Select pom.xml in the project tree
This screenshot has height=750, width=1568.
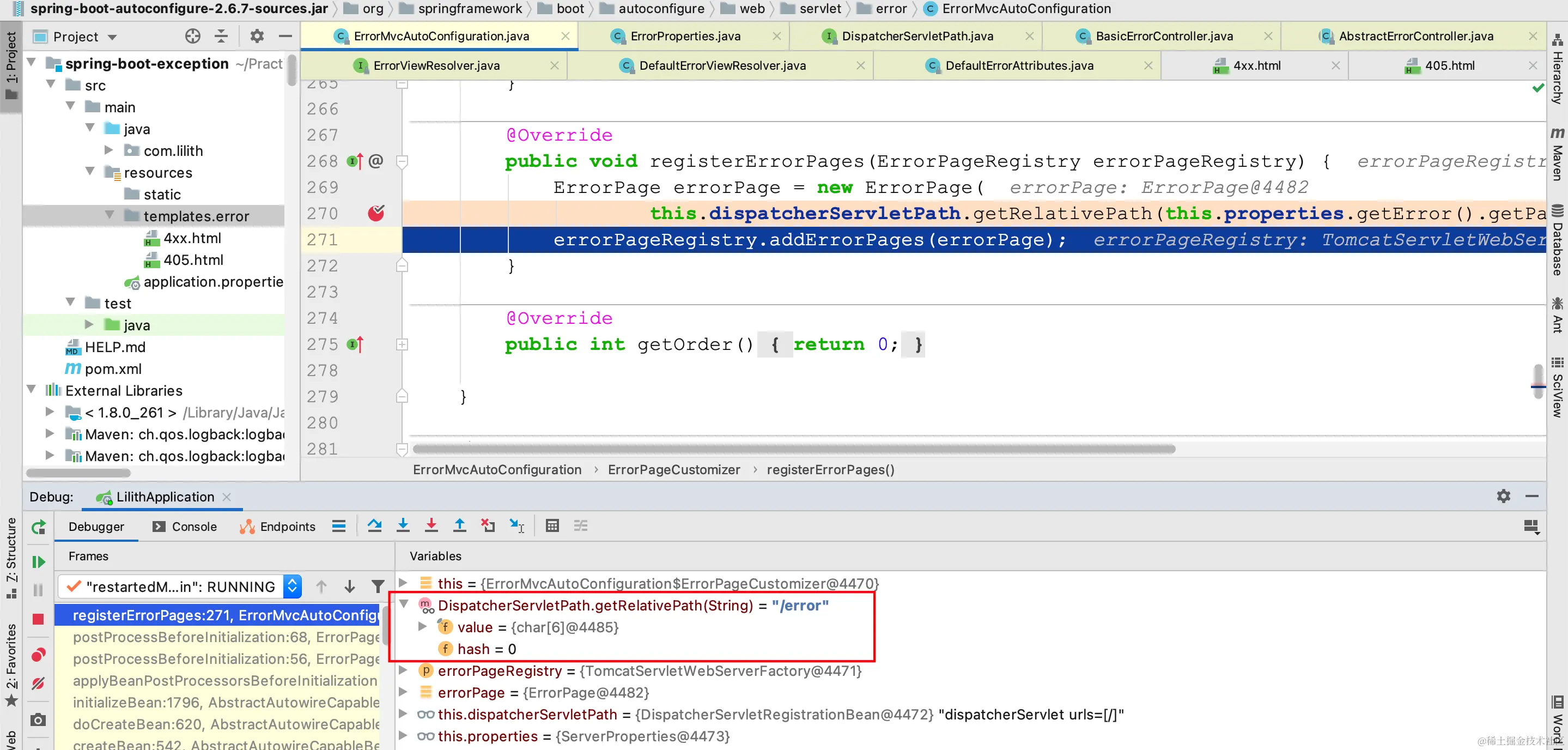pos(113,369)
